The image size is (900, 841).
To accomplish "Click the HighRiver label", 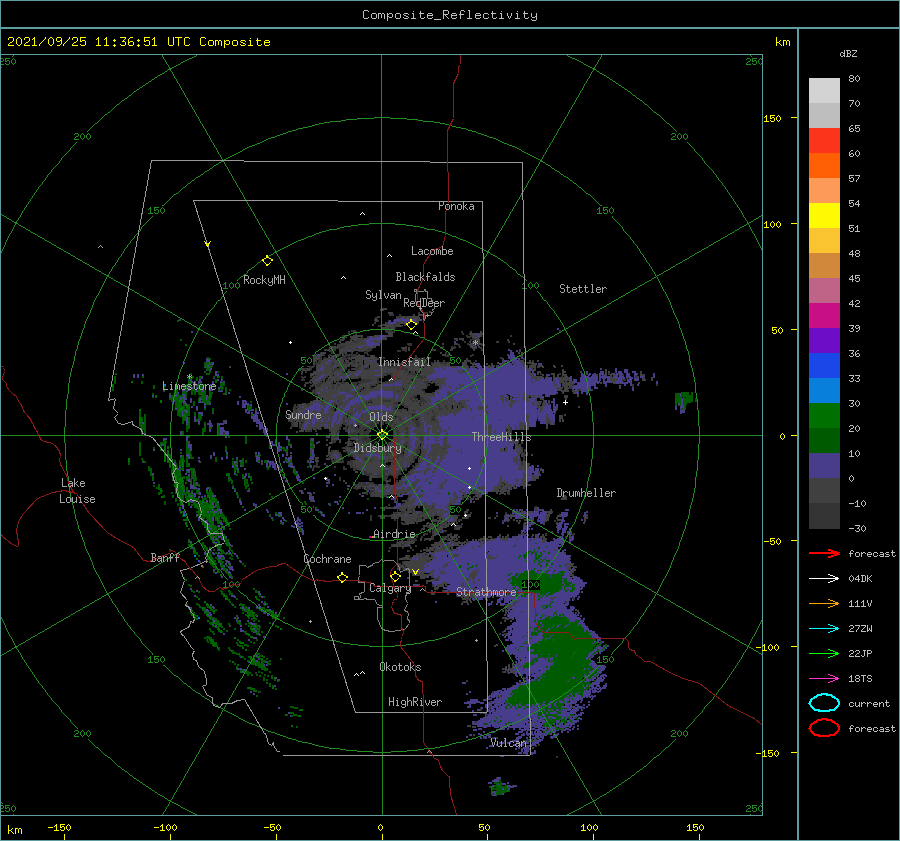I will click(x=414, y=702).
